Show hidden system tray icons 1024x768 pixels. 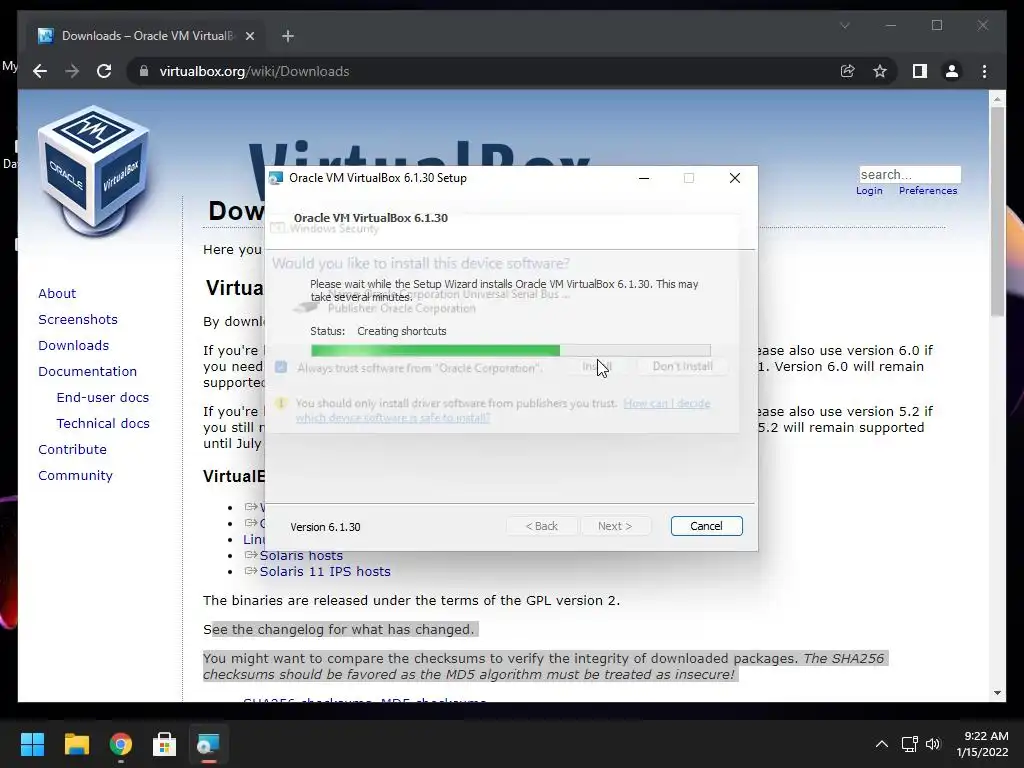click(882, 744)
